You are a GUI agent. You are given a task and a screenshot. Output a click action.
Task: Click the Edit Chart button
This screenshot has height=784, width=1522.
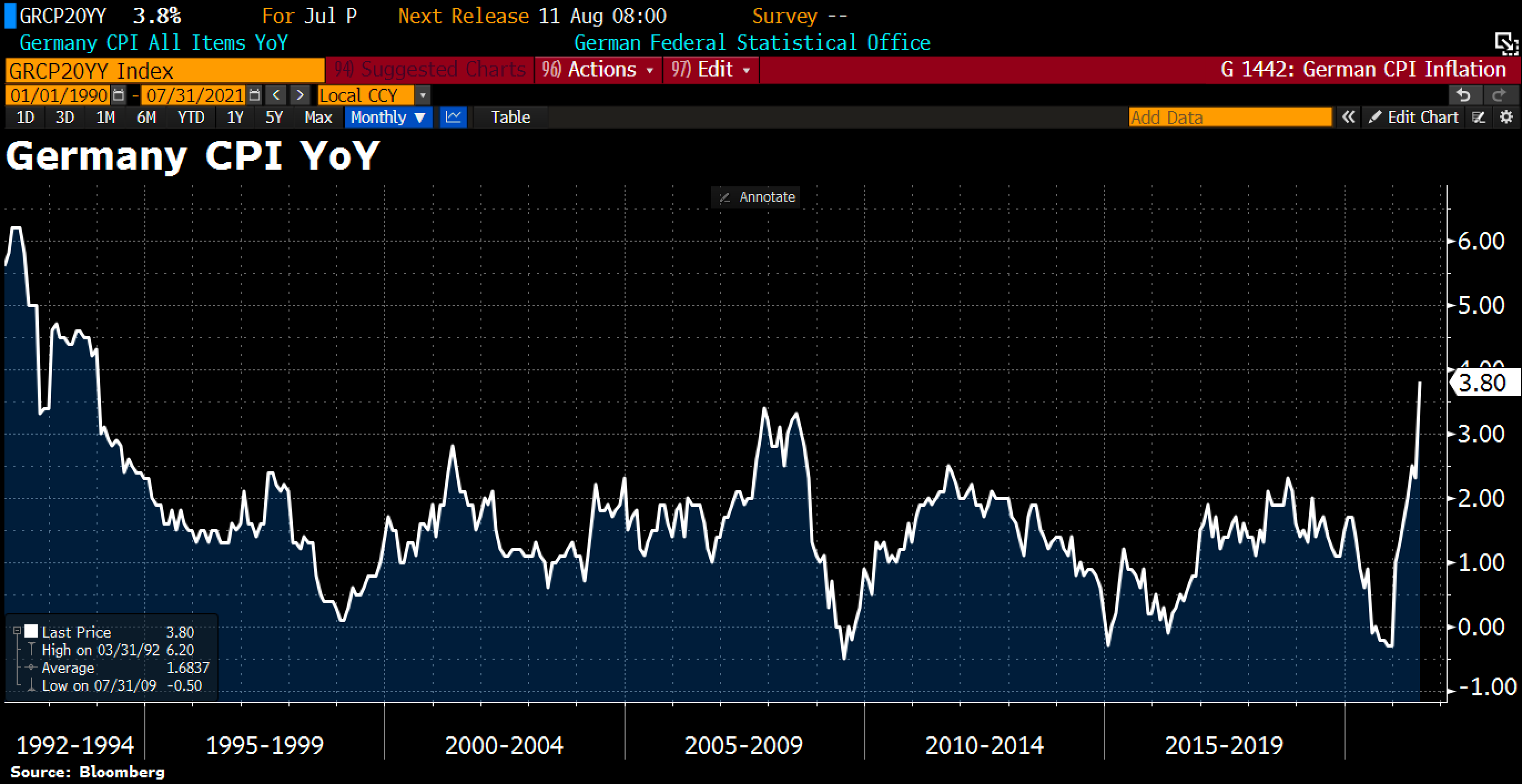coord(1413,117)
